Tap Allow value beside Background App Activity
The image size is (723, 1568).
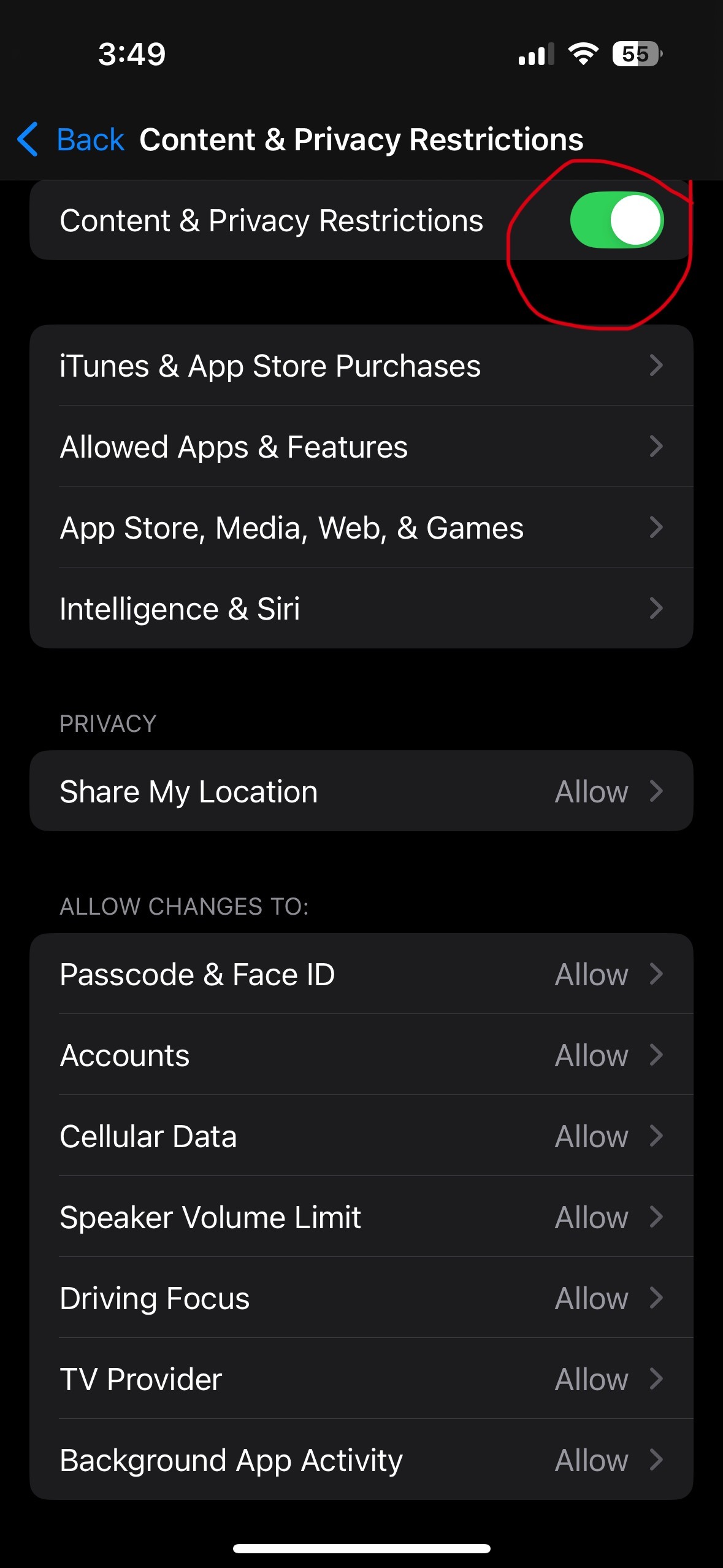coord(591,1460)
